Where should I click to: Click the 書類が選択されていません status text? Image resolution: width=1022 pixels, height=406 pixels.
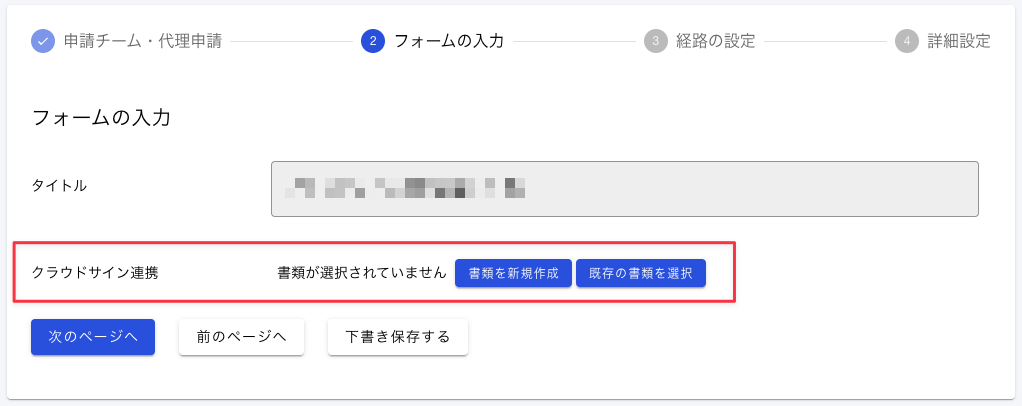click(362, 273)
